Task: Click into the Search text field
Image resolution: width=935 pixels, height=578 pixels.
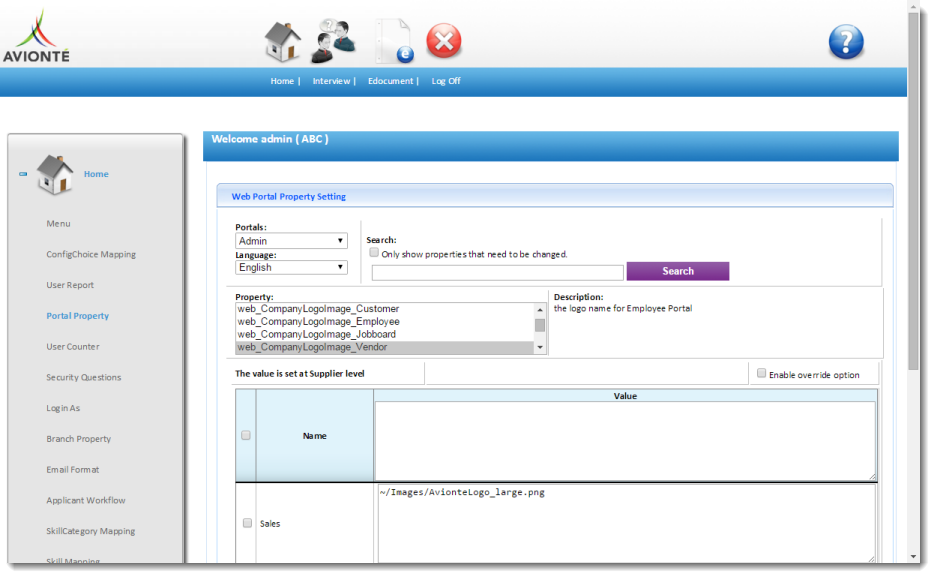Action: (x=497, y=272)
